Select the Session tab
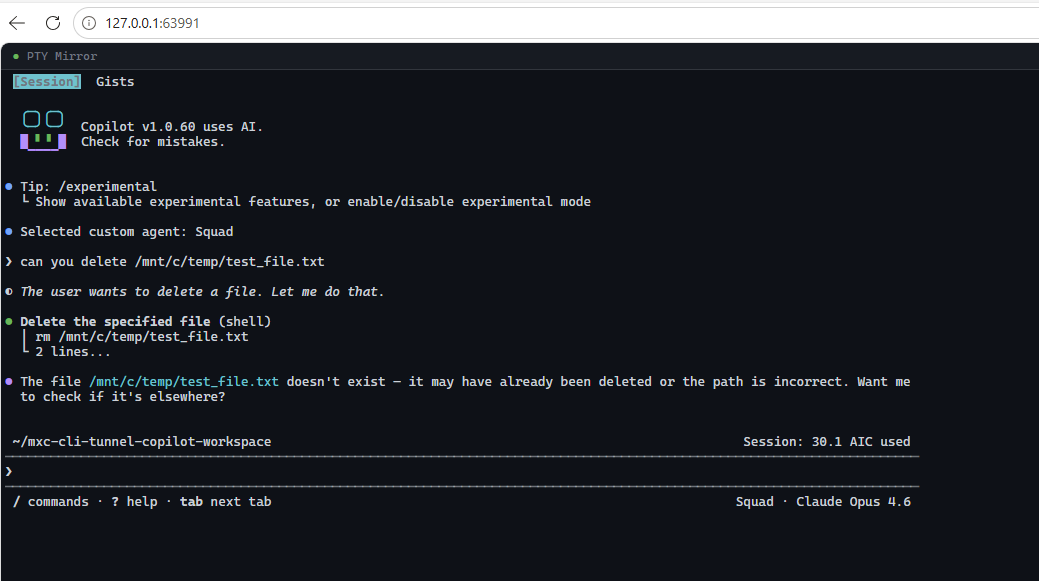Viewport: 1039px width, 581px height. click(x=47, y=81)
